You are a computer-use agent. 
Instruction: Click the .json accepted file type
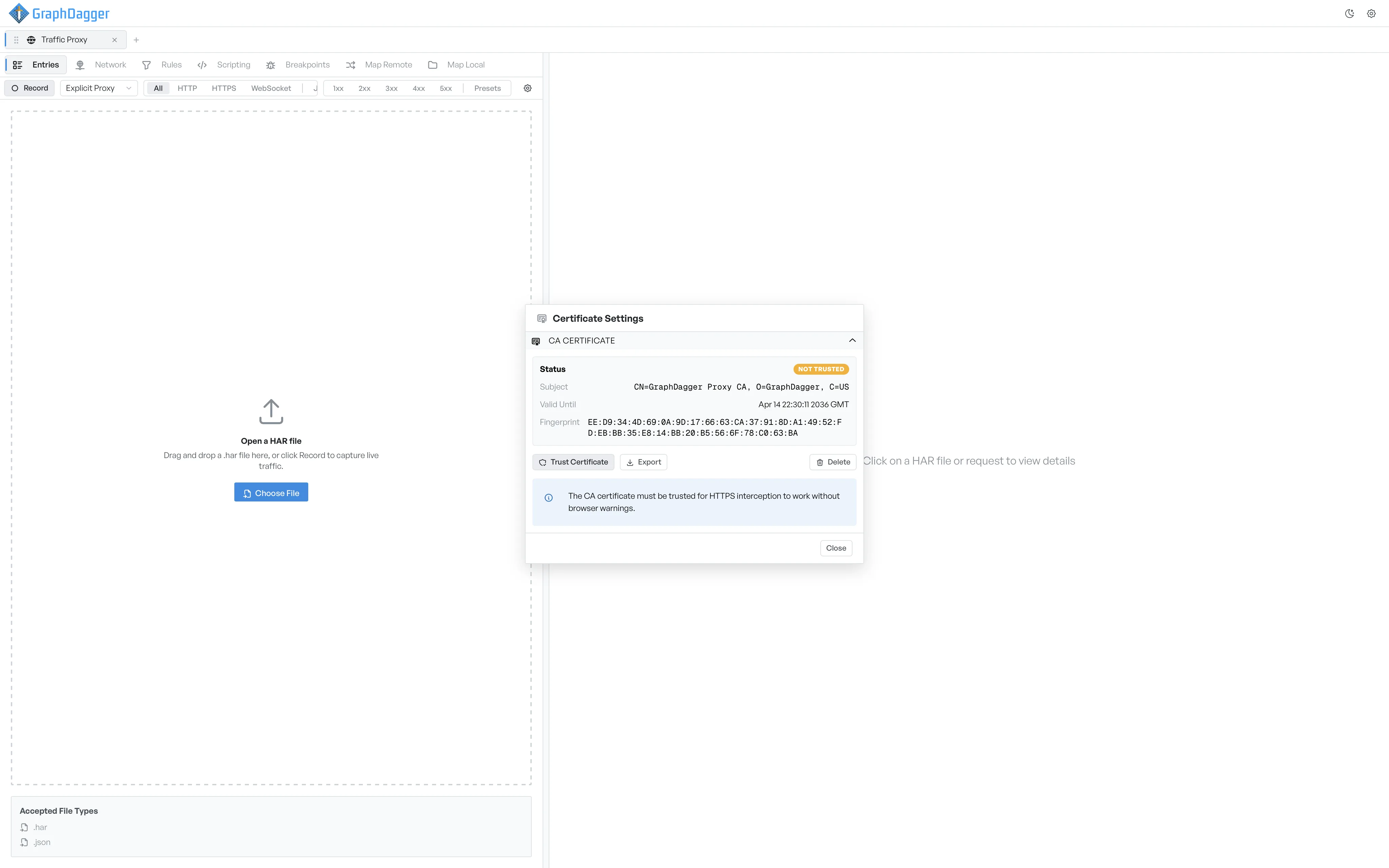pos(42,842)
